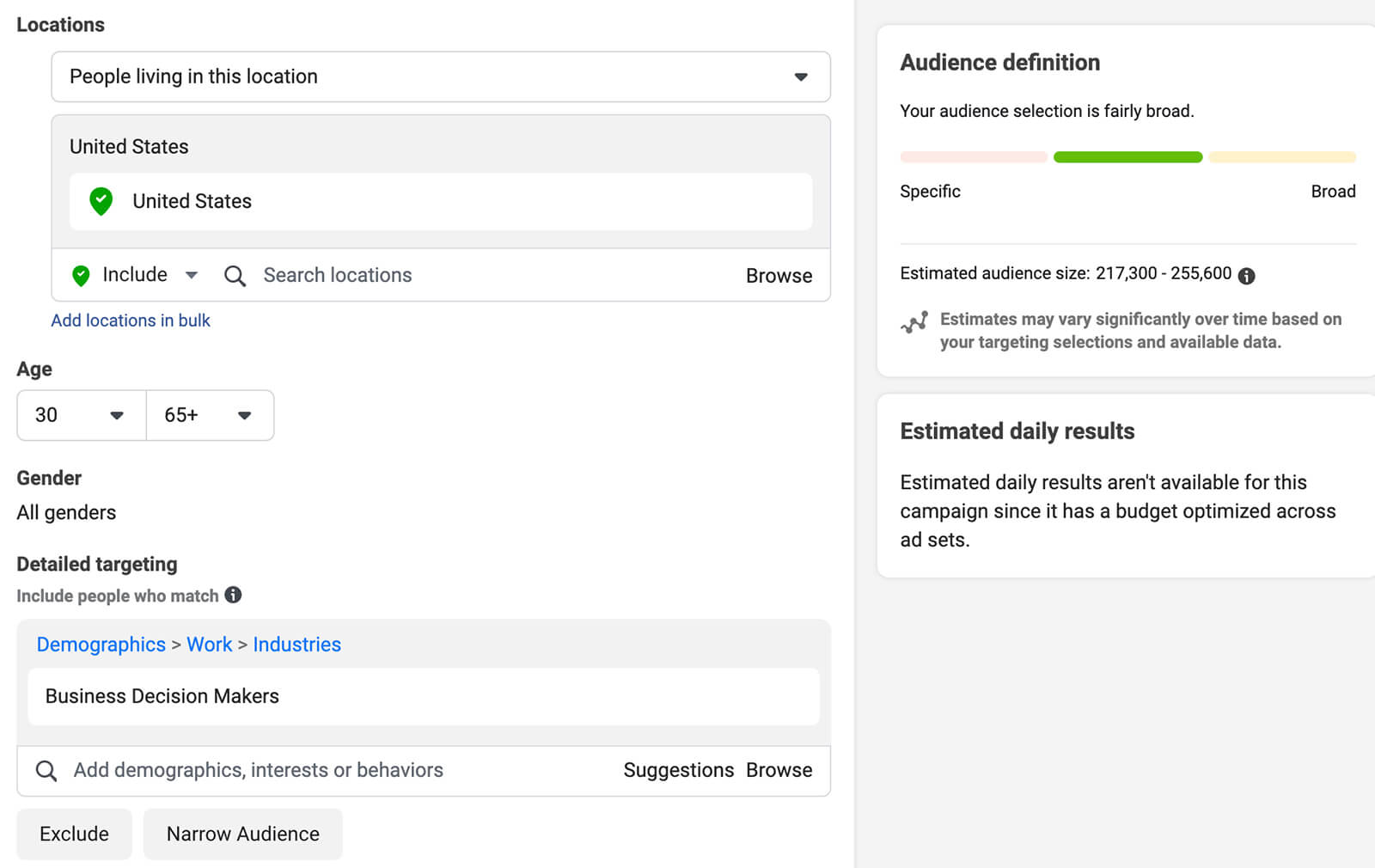Image resolution: width=1375 pixels, height=868 pixels.
Task: Click the Work breadcrumb link
Action: tap(209, 645)
